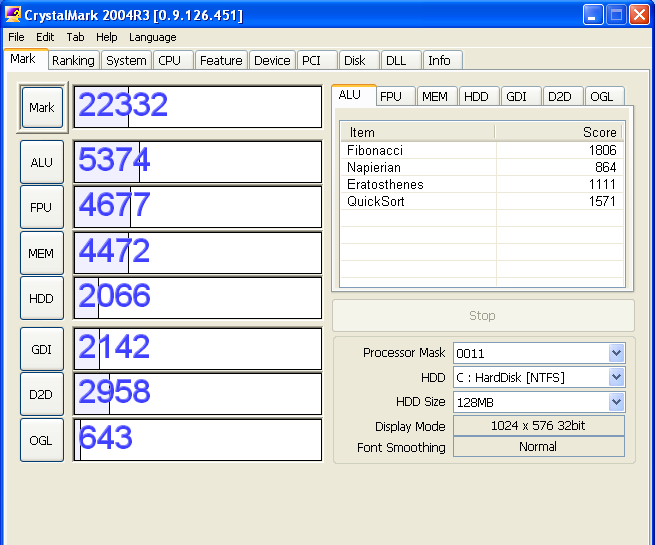This screenshot has width=655, height=545.
Task: Switch to the Ranking tab
Action: pyautogui.click(x=74, y=61)
